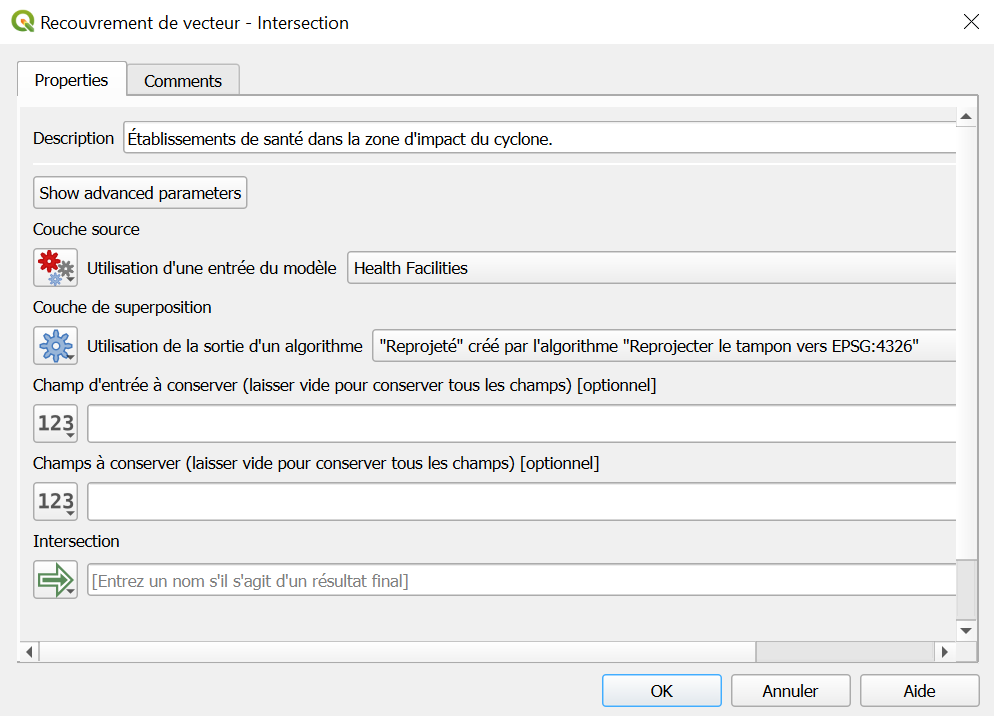Click Show advanced parameters button

coord(140,193)
